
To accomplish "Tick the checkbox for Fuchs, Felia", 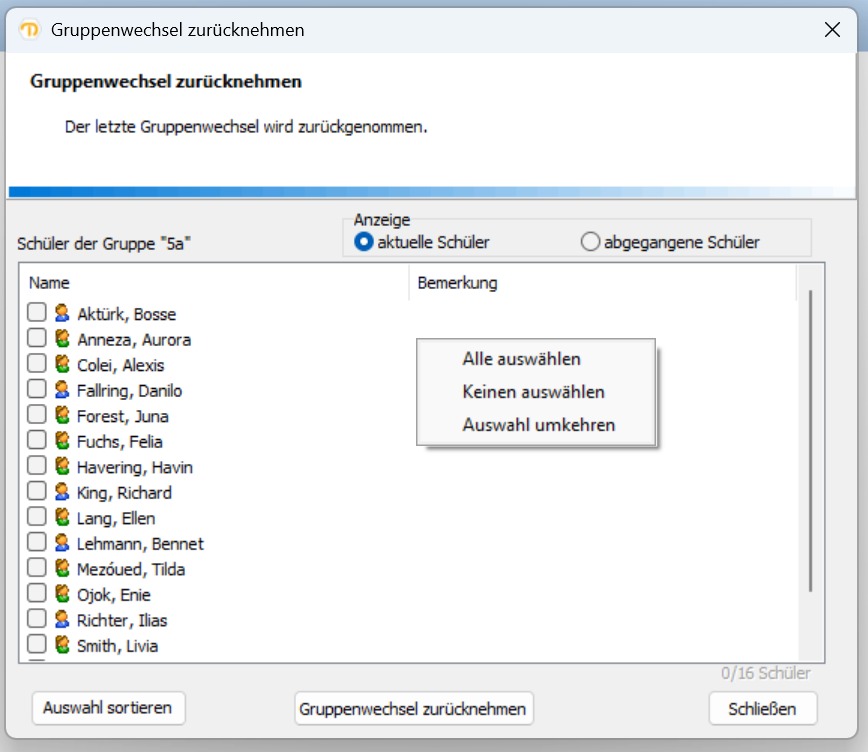I will click(37, 441).
